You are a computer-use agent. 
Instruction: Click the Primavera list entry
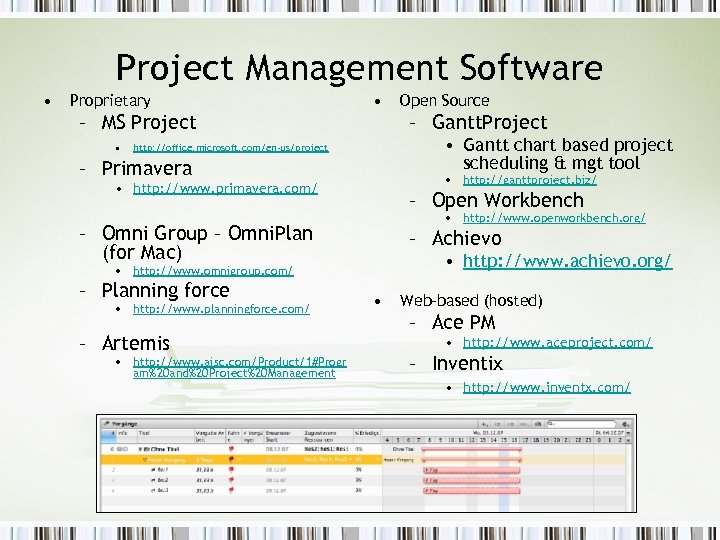click(146, 169)
